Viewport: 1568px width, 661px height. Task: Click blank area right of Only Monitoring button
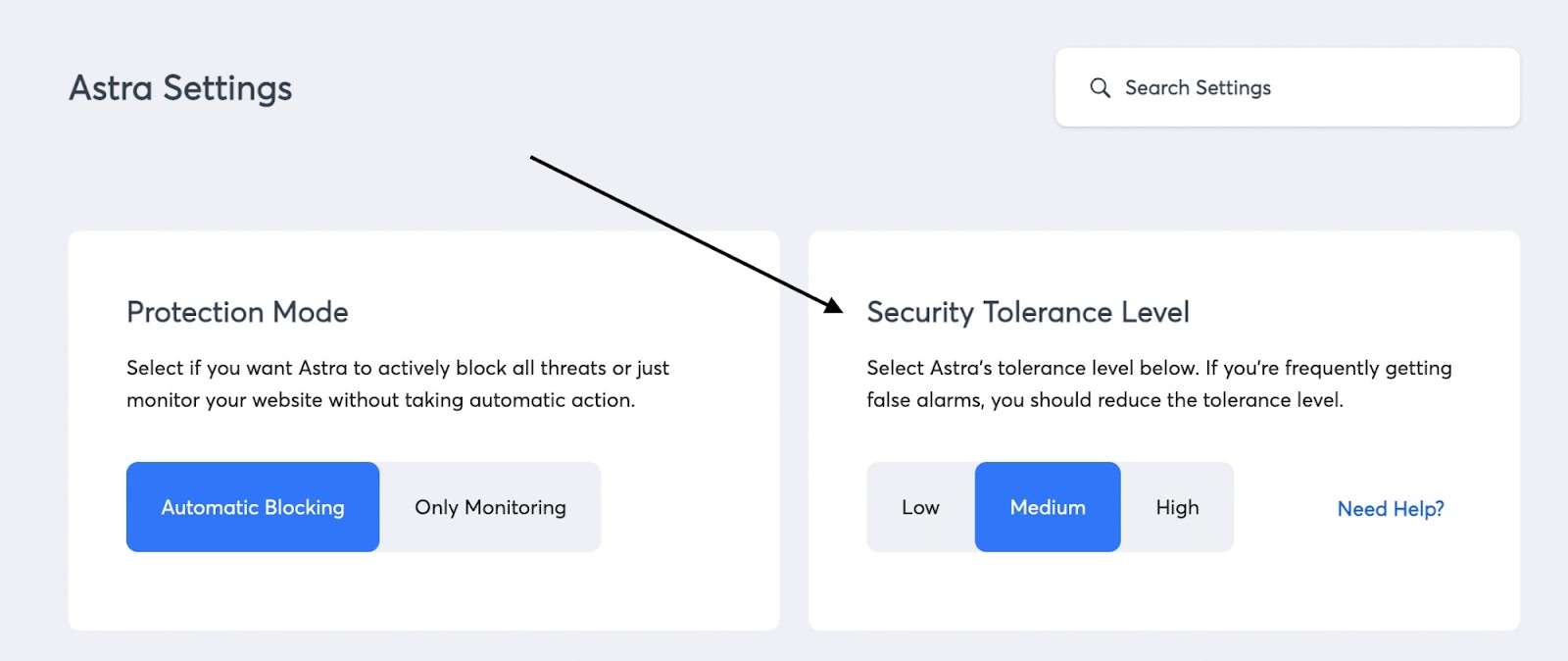click(686, 507)
